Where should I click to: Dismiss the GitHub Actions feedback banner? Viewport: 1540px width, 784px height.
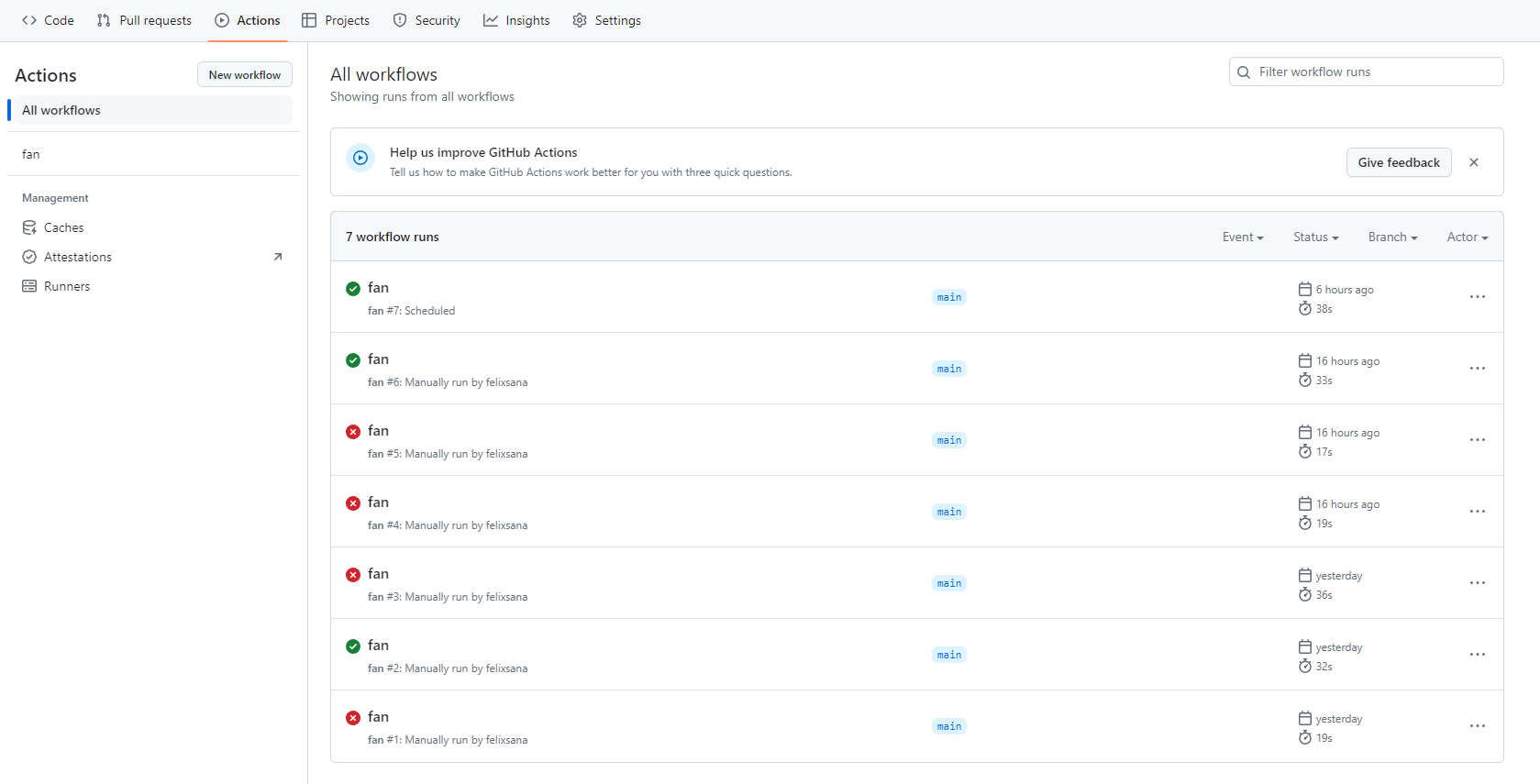click(1474, 162)
